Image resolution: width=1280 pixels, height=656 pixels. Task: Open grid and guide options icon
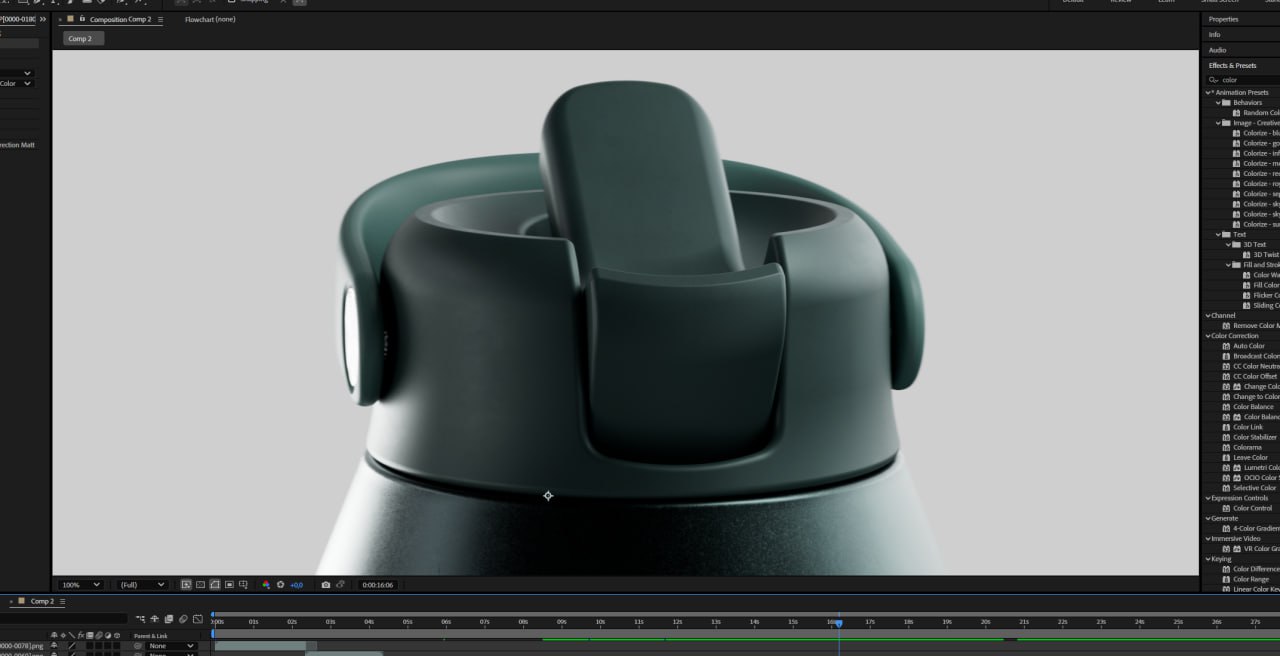coord(244,585)
